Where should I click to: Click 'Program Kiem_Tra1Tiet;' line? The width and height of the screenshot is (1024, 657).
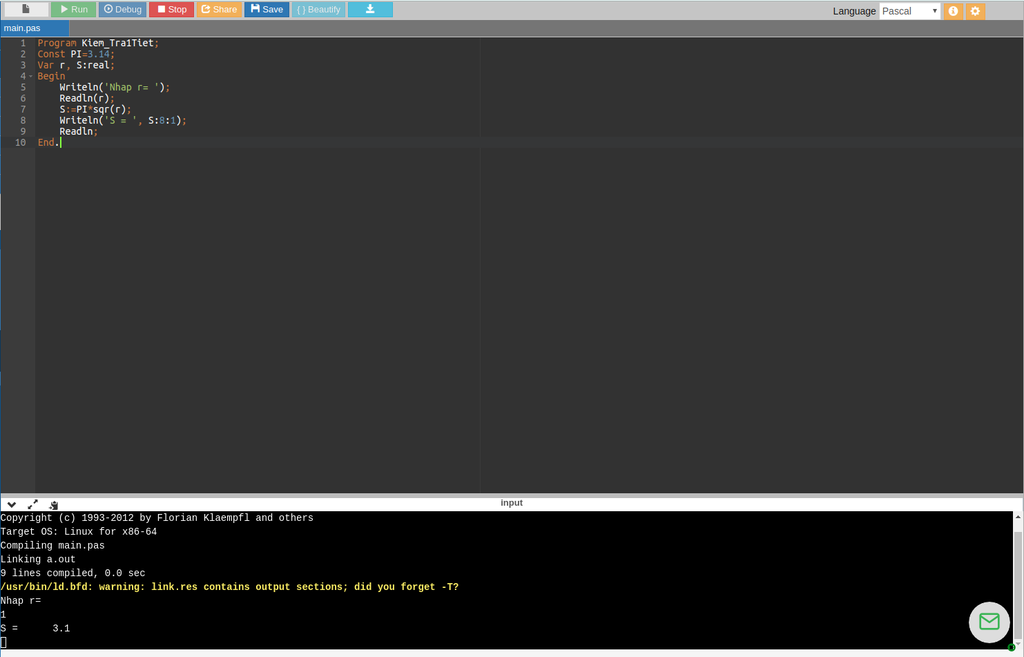(x=98, y=43)
